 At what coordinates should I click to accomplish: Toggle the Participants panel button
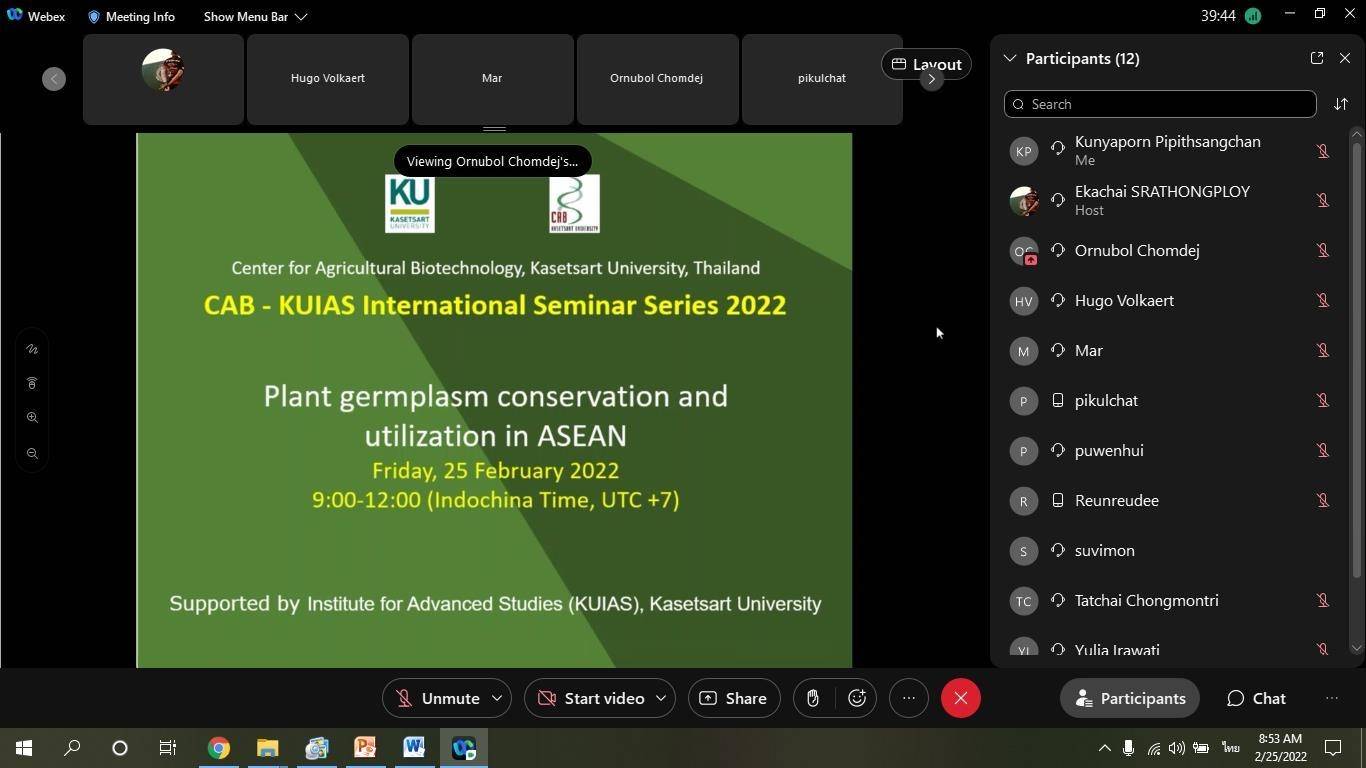[x=1130, y=698]
